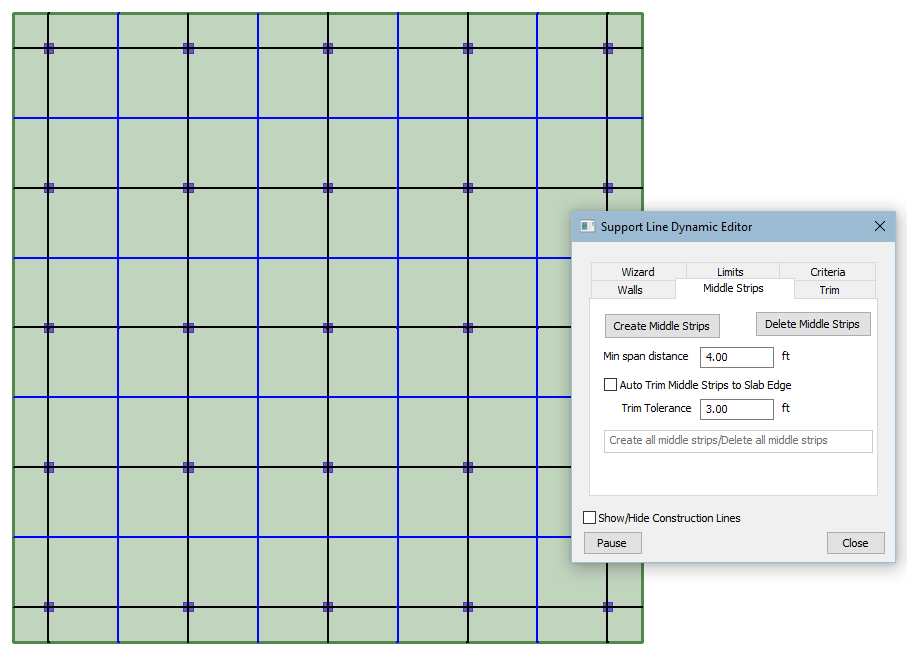Open the Walls tab
Screen dimensions: 907x657
point(630,290)
